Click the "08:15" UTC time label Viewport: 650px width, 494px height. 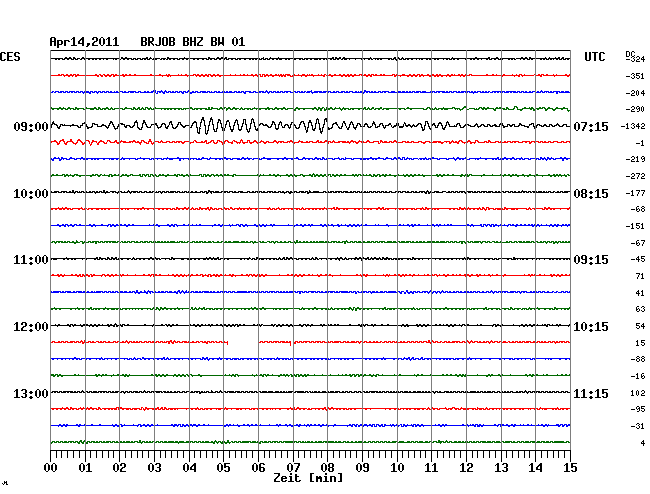[591, 194]
